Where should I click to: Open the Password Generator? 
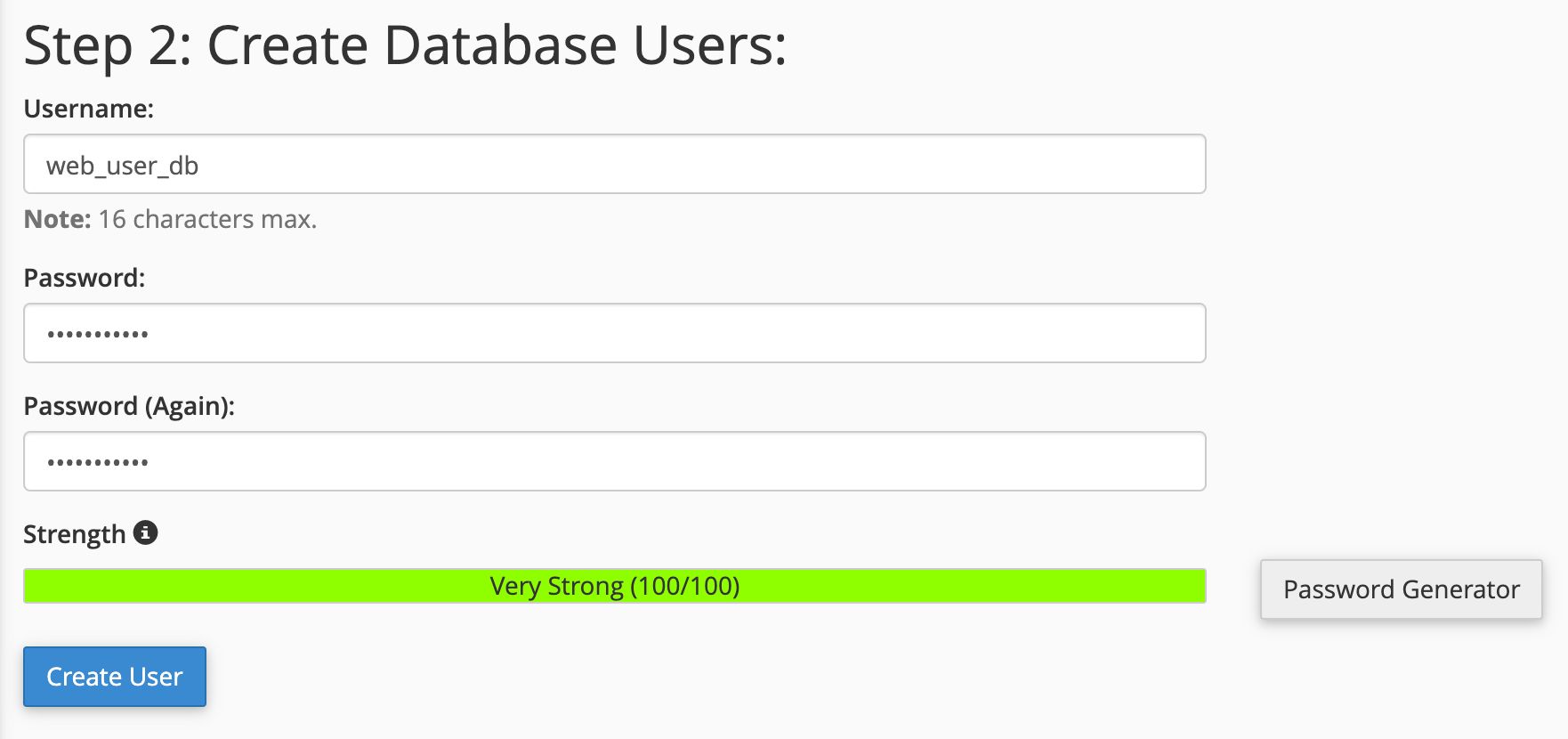pyautogui.click(x=1401, y=589)
